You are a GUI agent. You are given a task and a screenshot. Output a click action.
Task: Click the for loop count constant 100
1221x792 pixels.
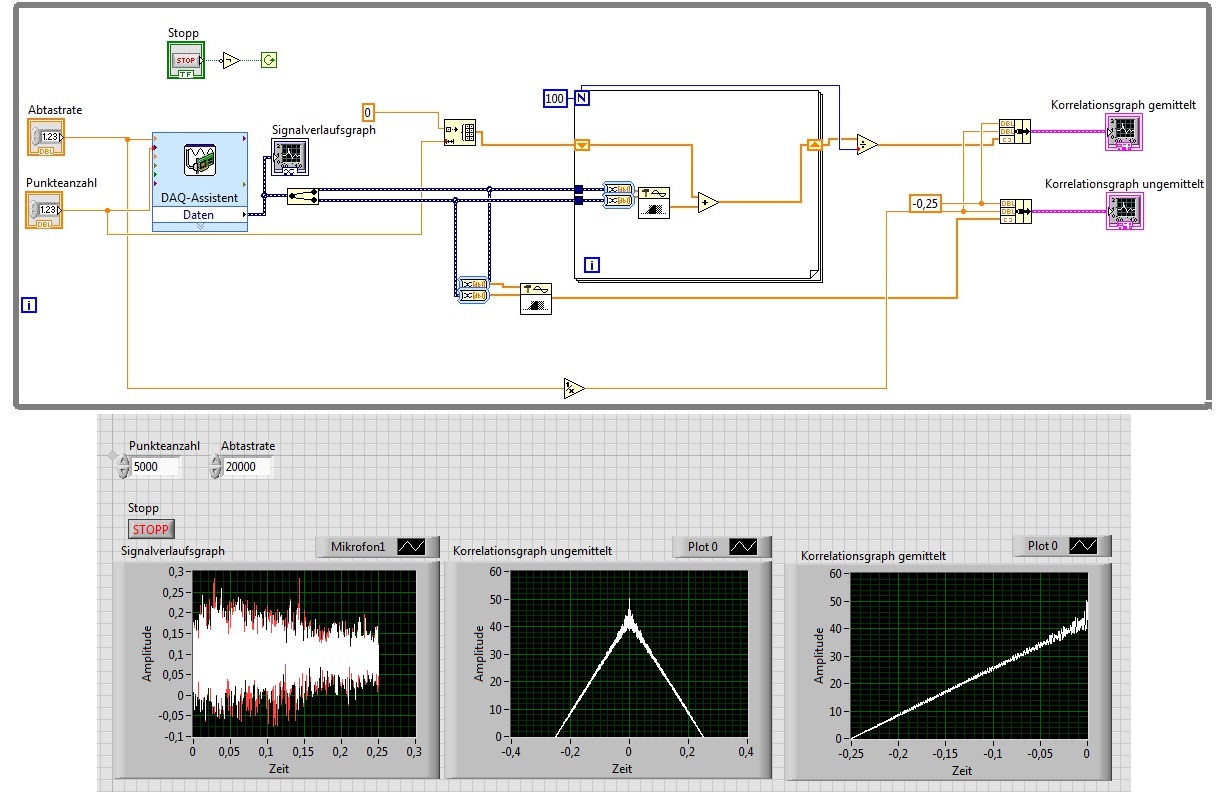click(554, 98)
